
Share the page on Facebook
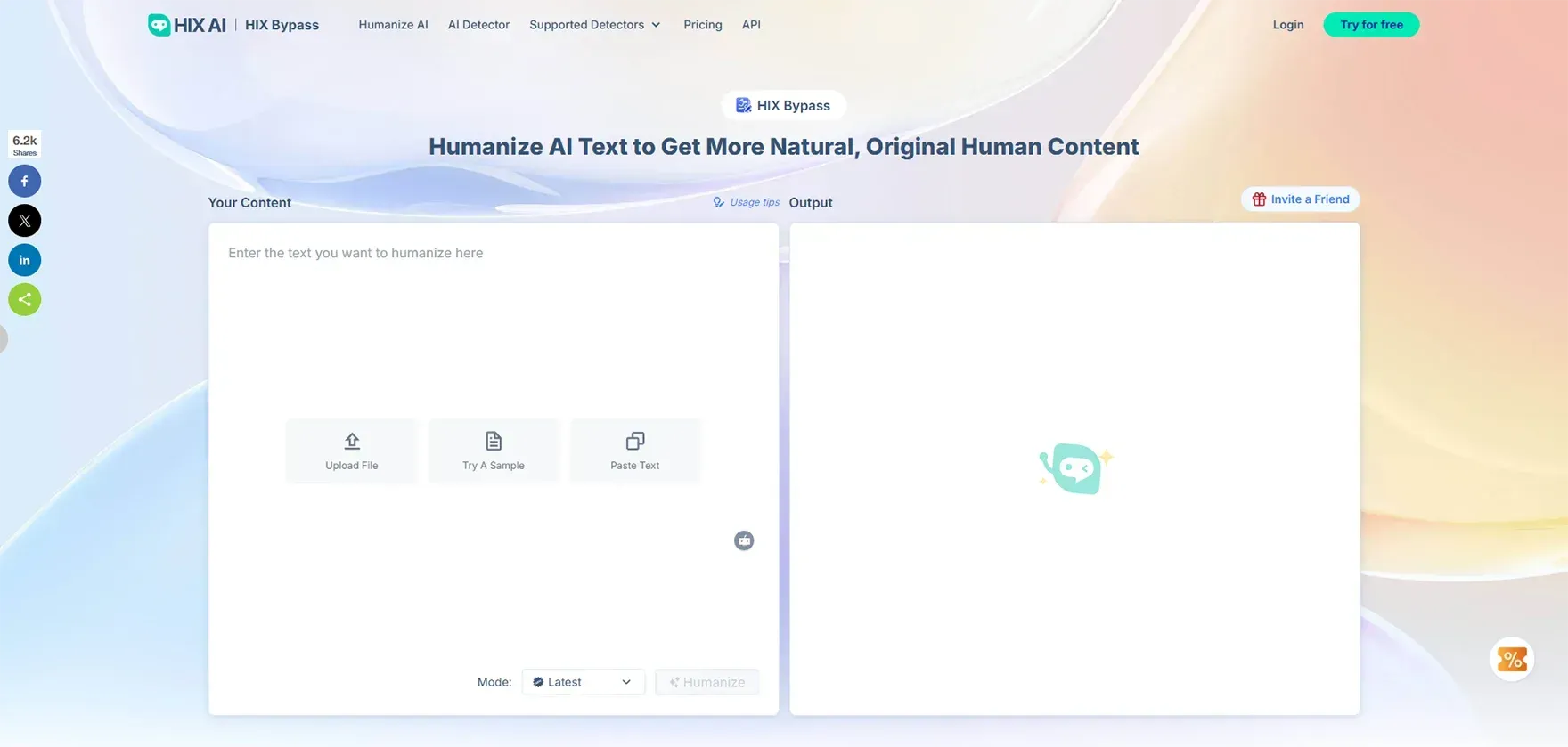25,181
